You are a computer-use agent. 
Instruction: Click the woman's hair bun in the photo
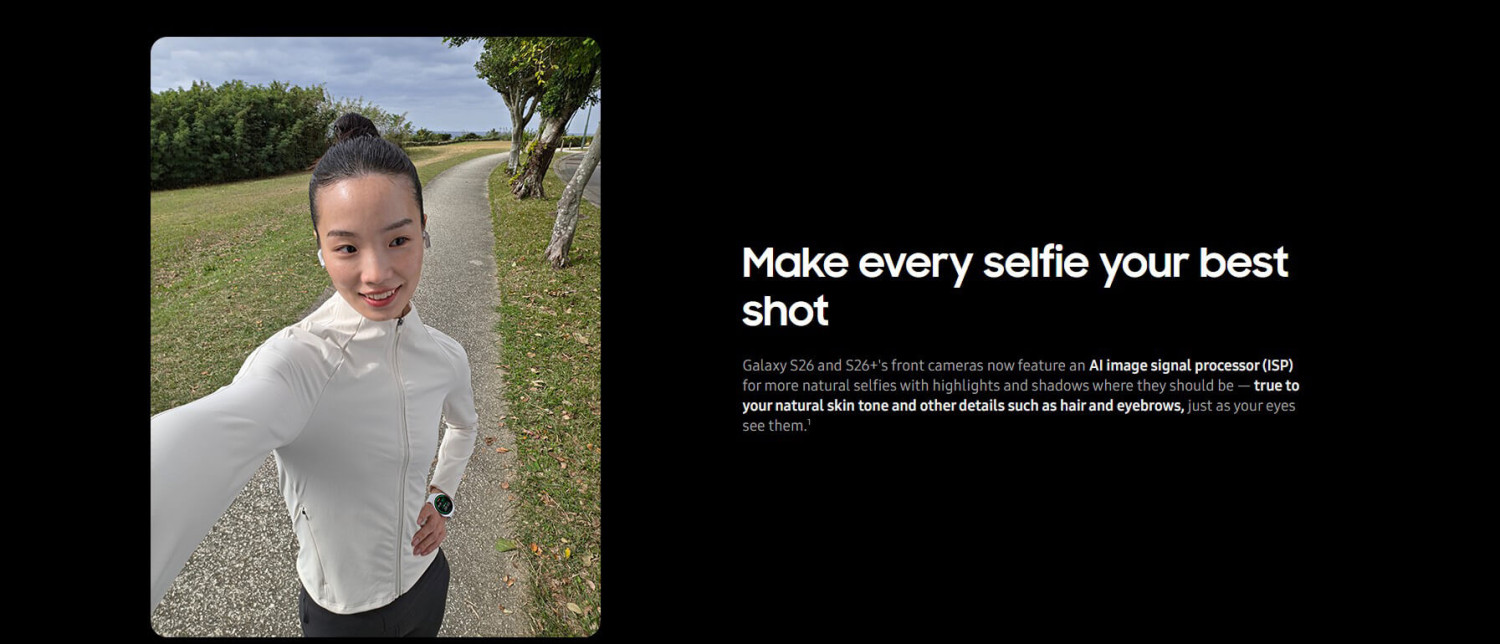tap(355, 127)
